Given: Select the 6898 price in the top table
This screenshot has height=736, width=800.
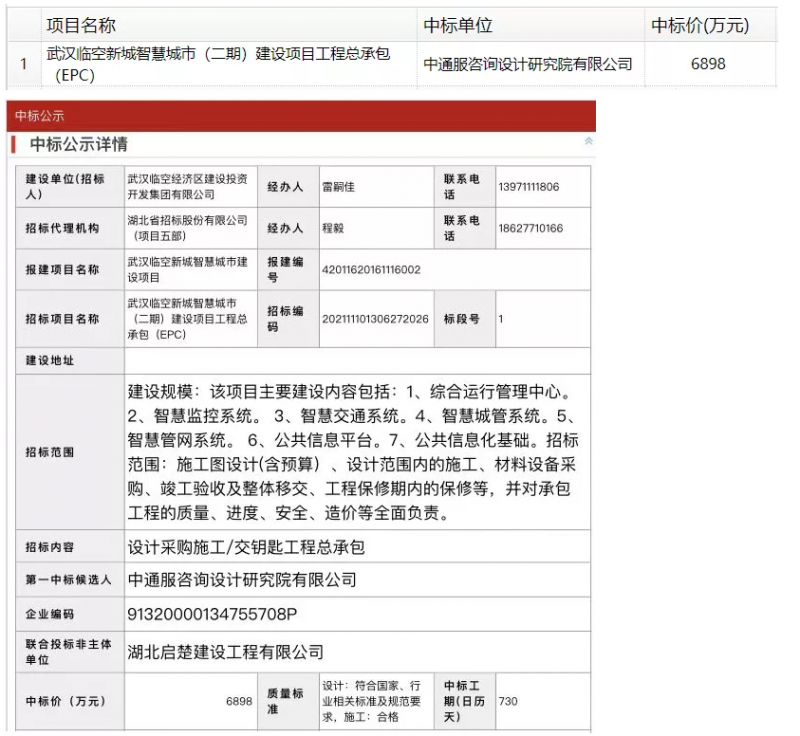Looking at the screenshot, I should point(708,64).
